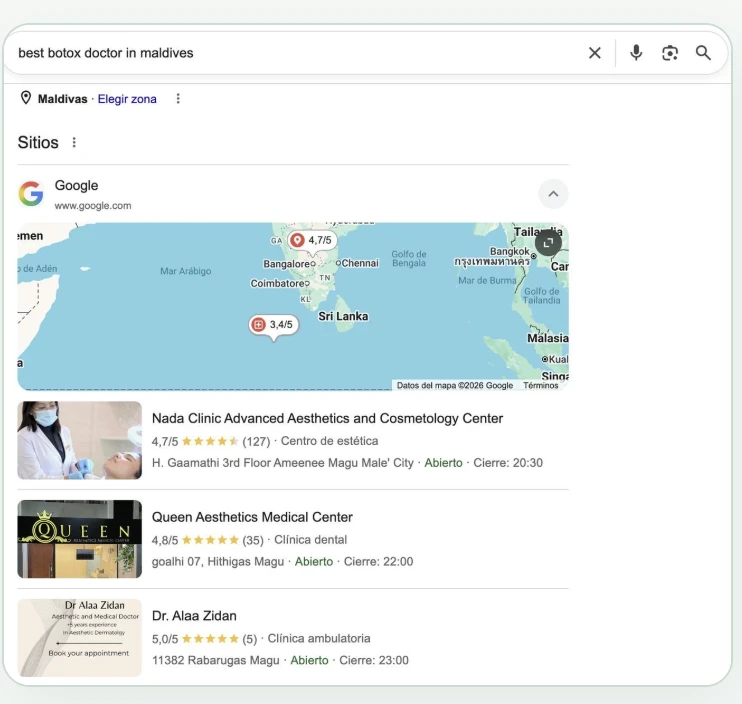Select the 4,7/5 map pin
This screenshot has height=704, width=742.
(312, 240)
